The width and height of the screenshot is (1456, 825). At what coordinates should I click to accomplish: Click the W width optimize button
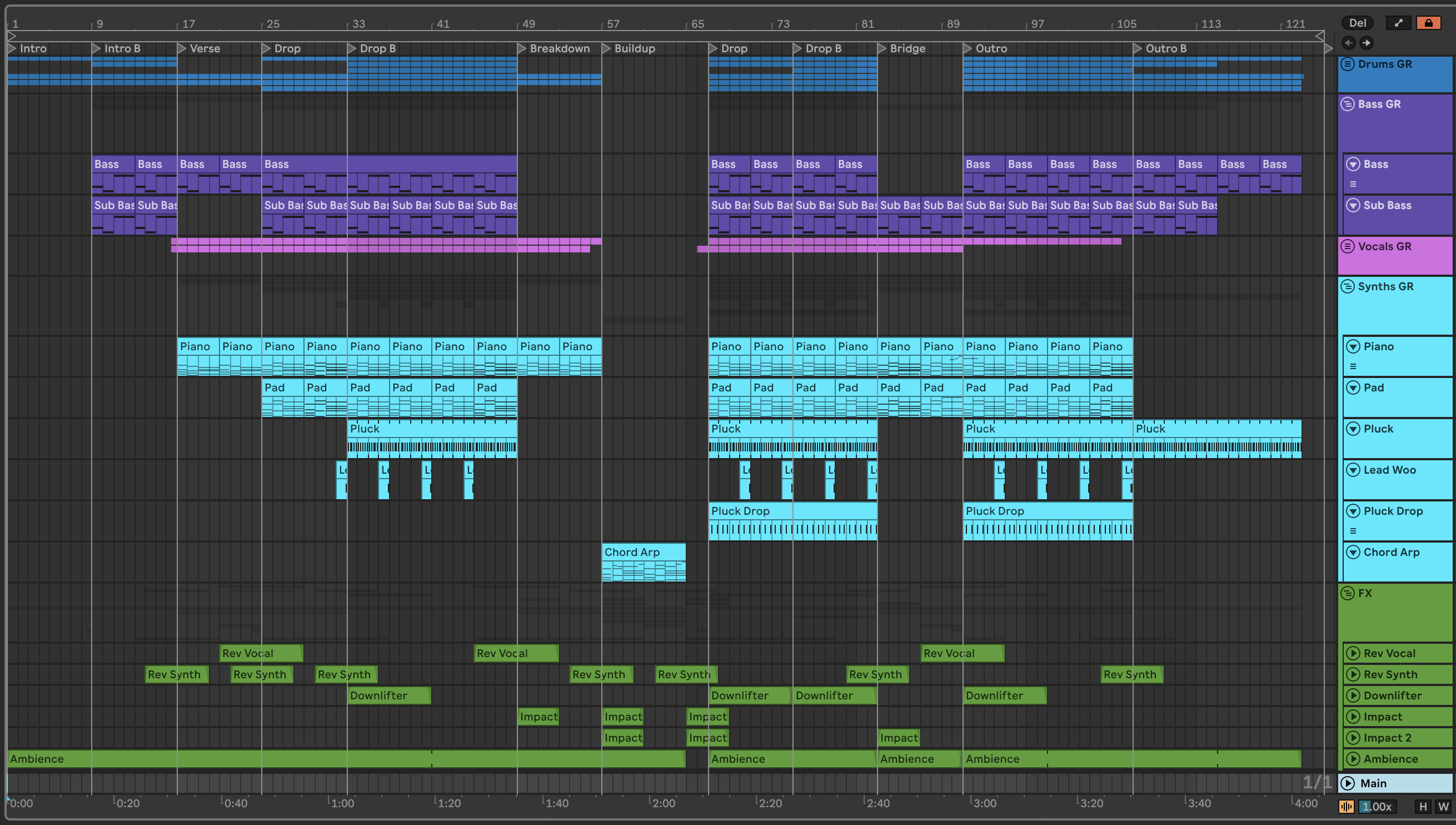pos(1443,806)
